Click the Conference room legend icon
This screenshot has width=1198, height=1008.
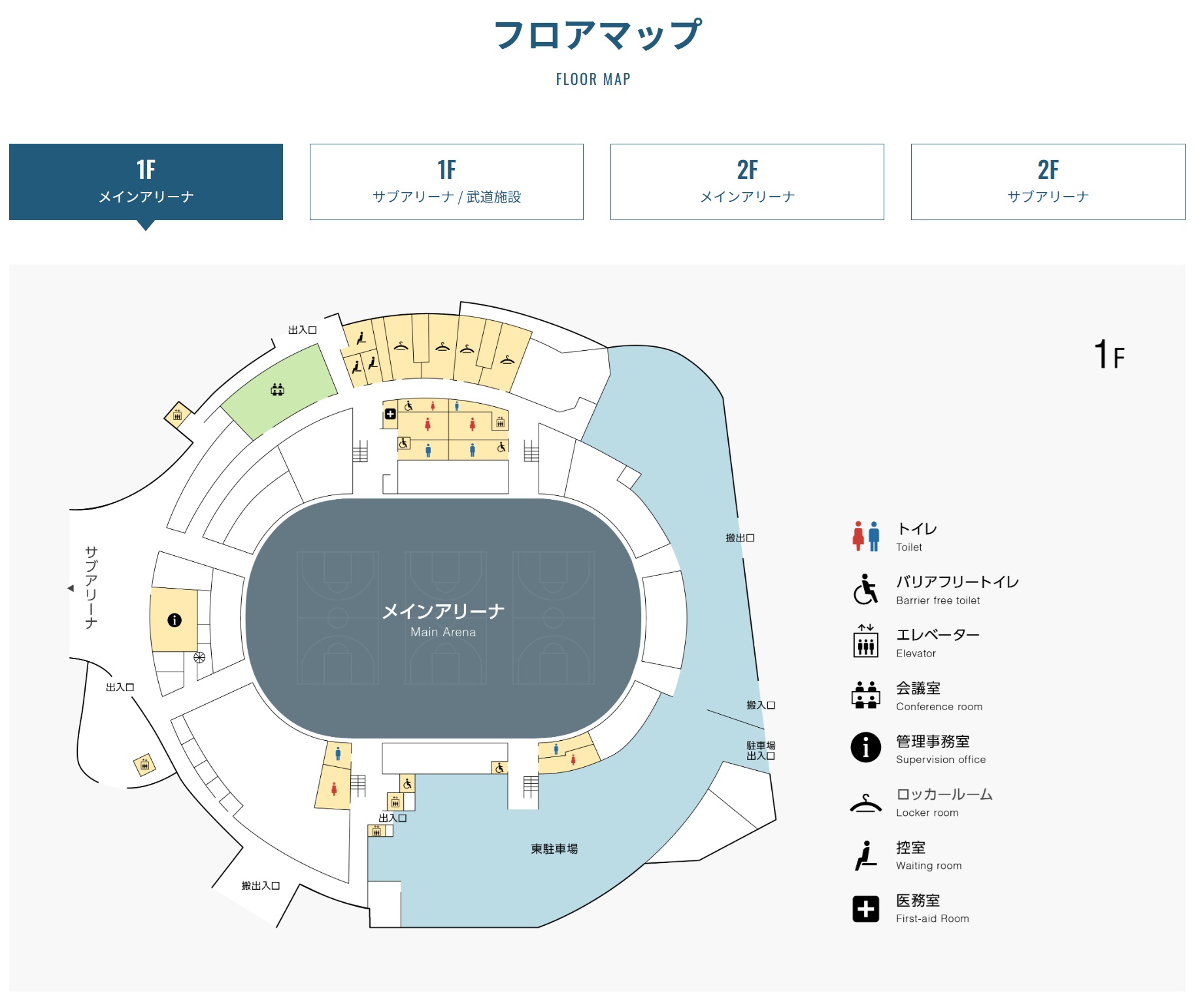click(x=866, y=694)
